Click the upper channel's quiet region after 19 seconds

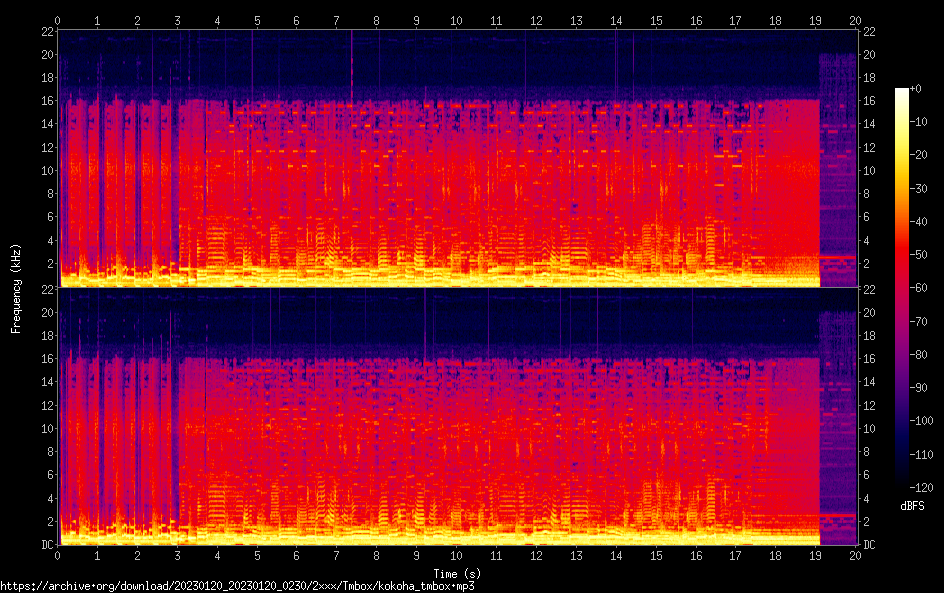click(838, 160)
